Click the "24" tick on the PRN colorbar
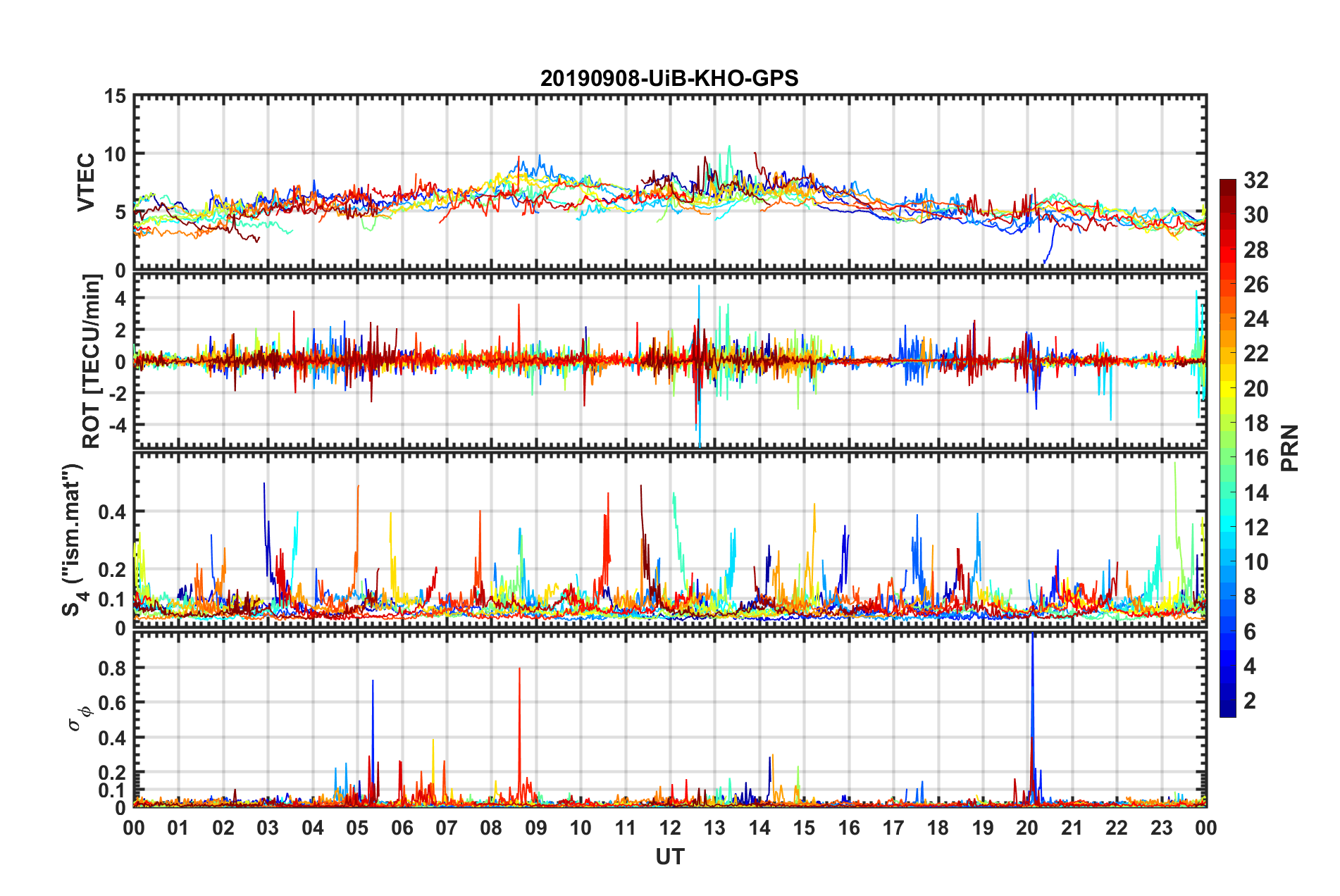This screenshot has height=896, width=1340. click(1256, 319)
